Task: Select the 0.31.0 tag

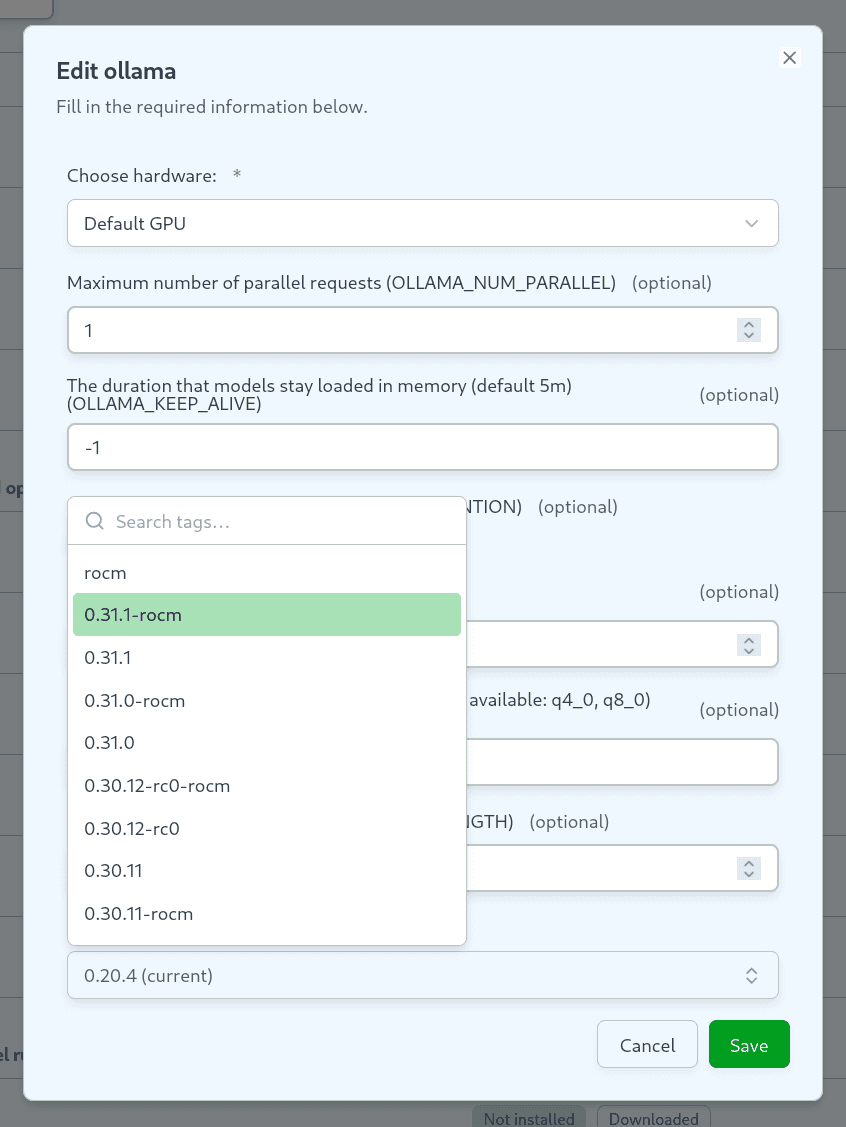Action: click(267, 742)
